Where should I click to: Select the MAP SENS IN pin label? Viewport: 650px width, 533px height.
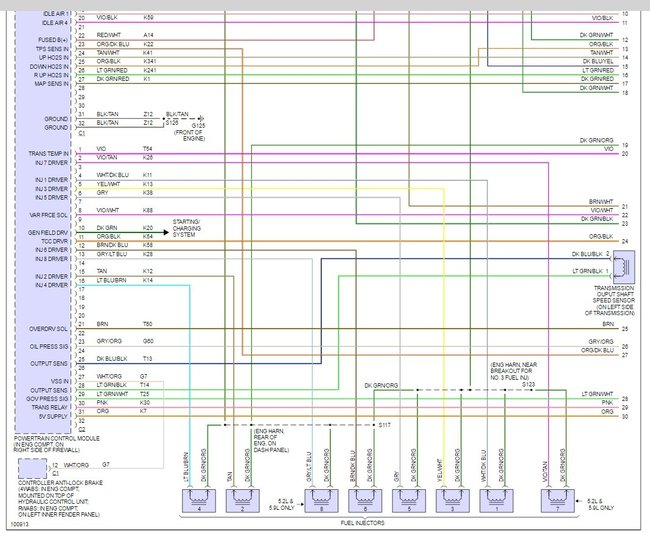[x=51, y=84]
